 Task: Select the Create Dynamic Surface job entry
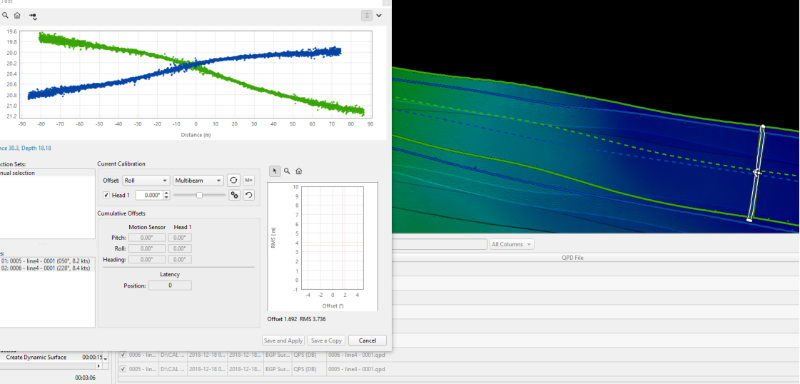pyautogui.click(x=36, y=357)
